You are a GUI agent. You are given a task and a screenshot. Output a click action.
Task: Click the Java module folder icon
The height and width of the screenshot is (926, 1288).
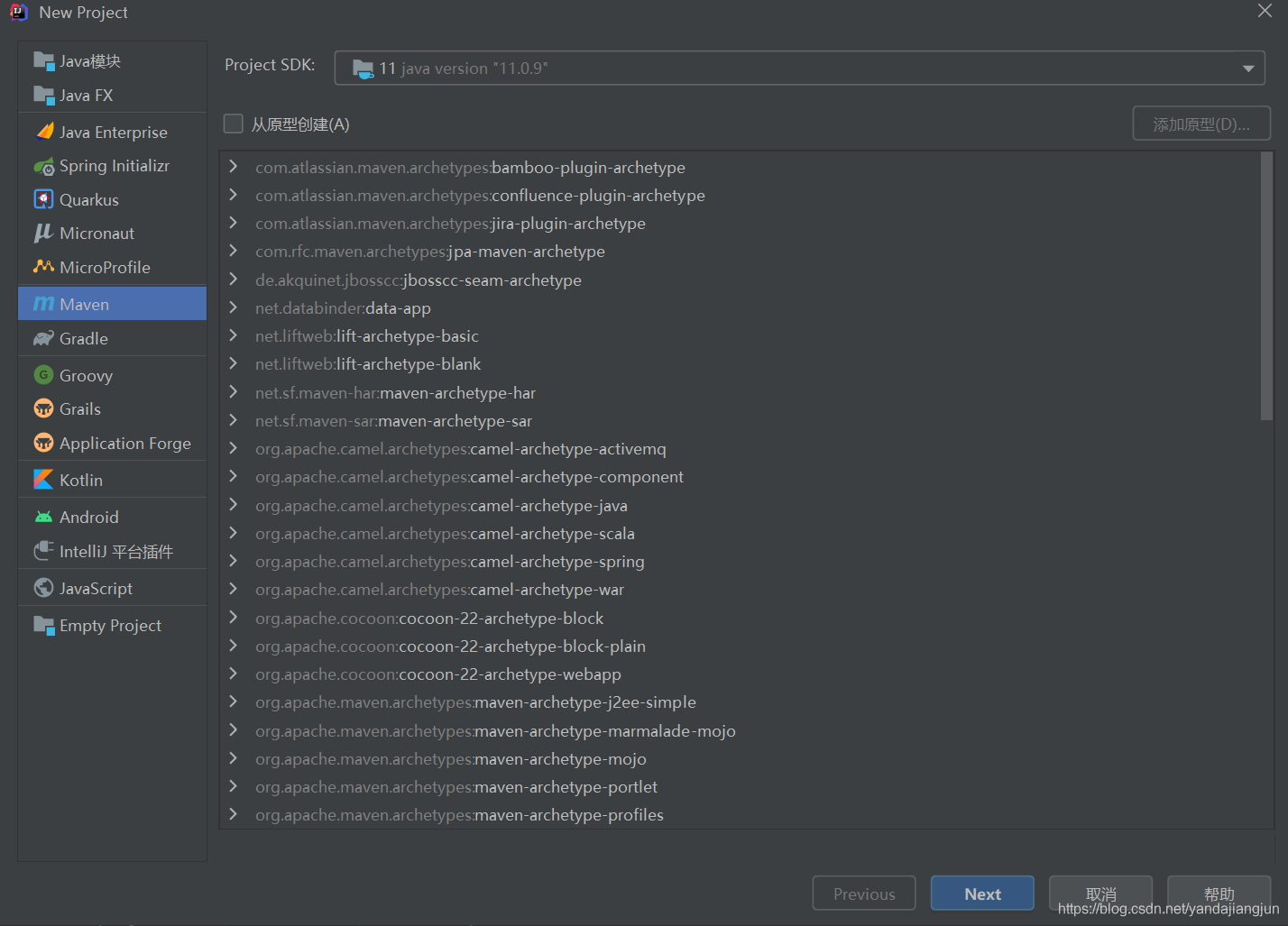(43, 60)
